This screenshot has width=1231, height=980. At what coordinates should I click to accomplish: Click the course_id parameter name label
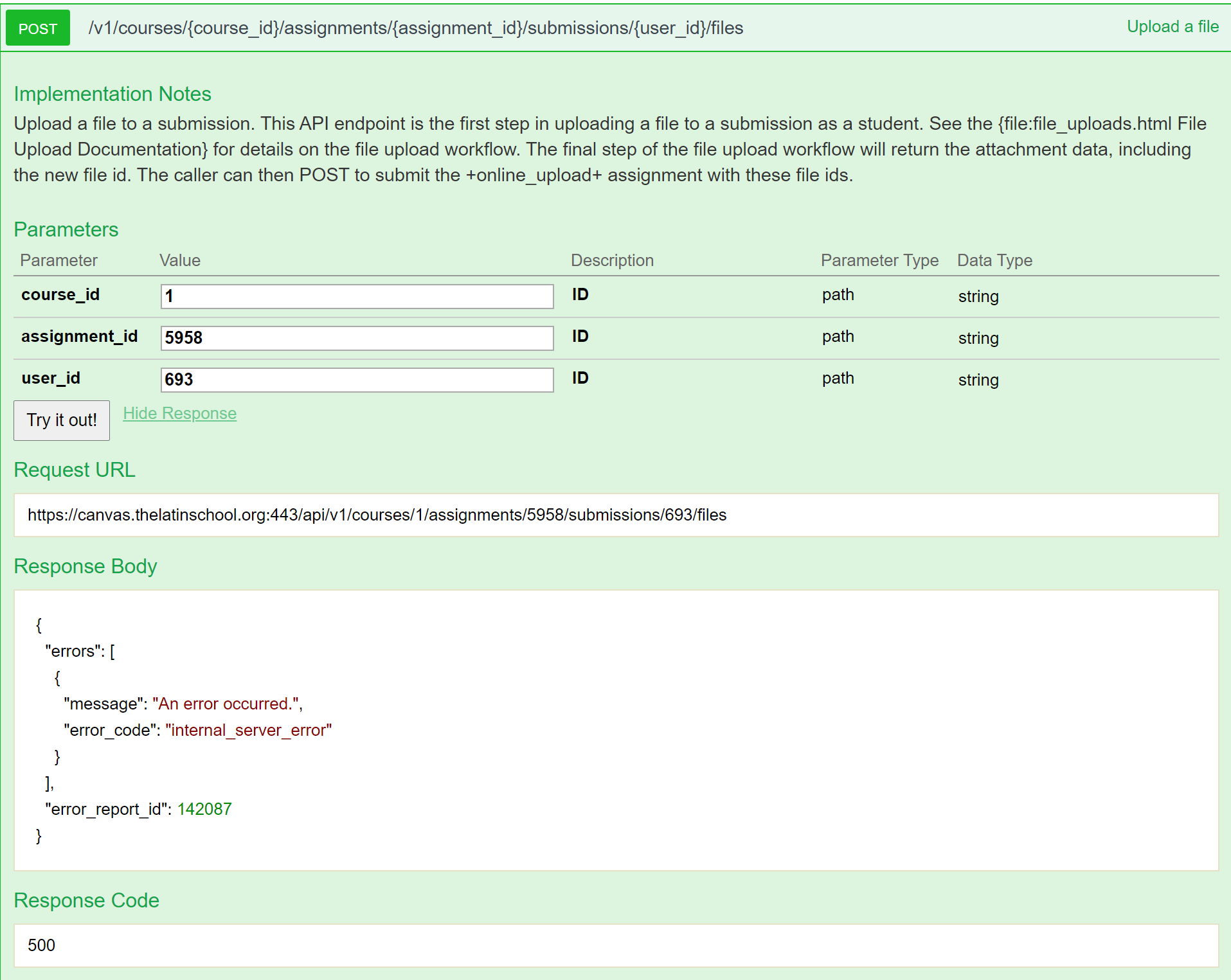coord(60,294)
